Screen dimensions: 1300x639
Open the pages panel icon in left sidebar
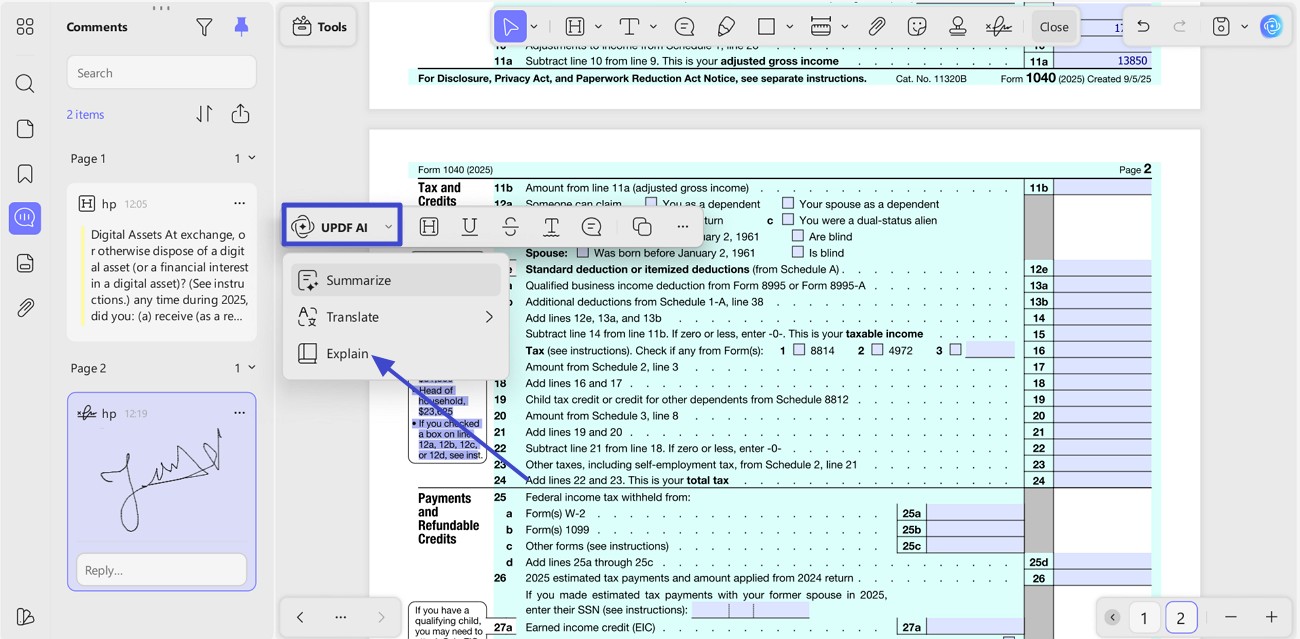click(25, 129)
